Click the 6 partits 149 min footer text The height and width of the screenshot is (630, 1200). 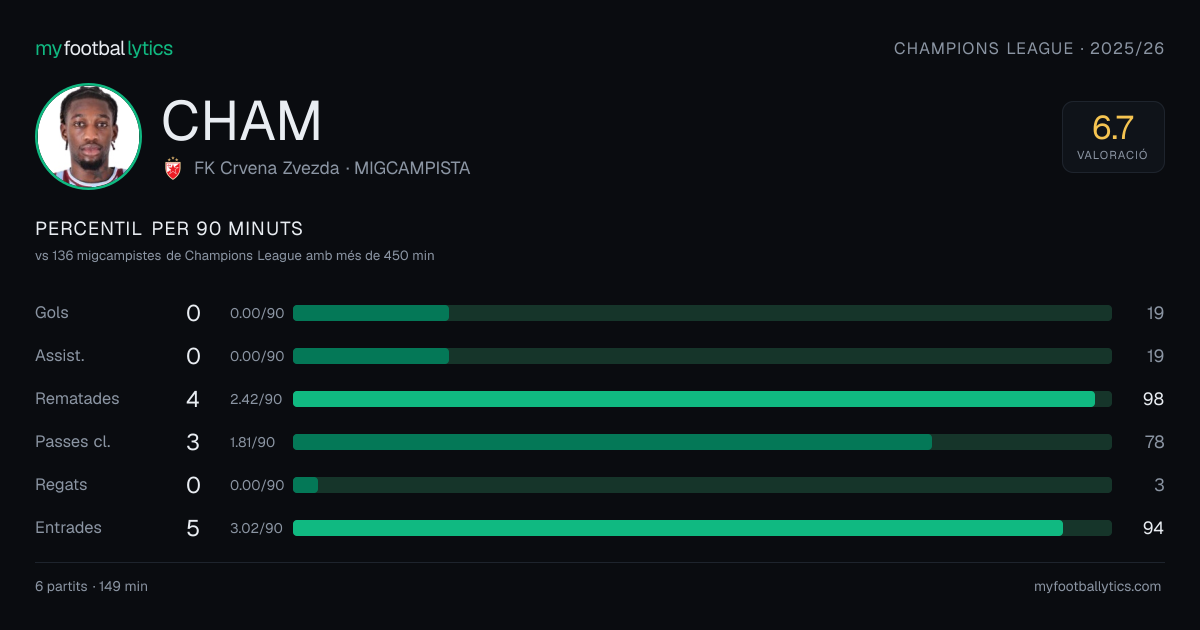tap(91, 586)
